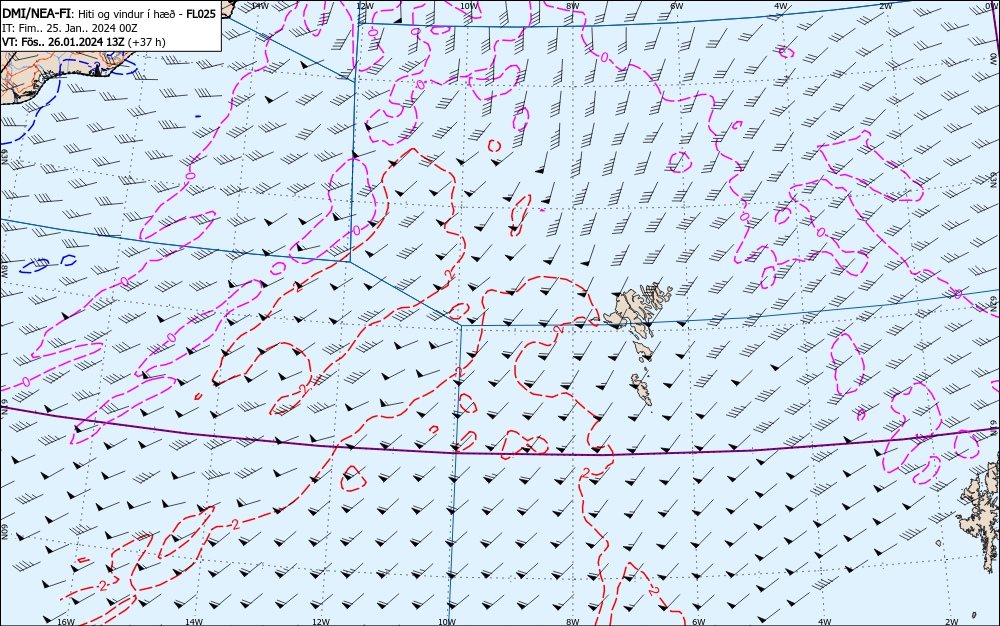
Task: Click the DMI/NEA-FI chart title text
Action: 109,13
